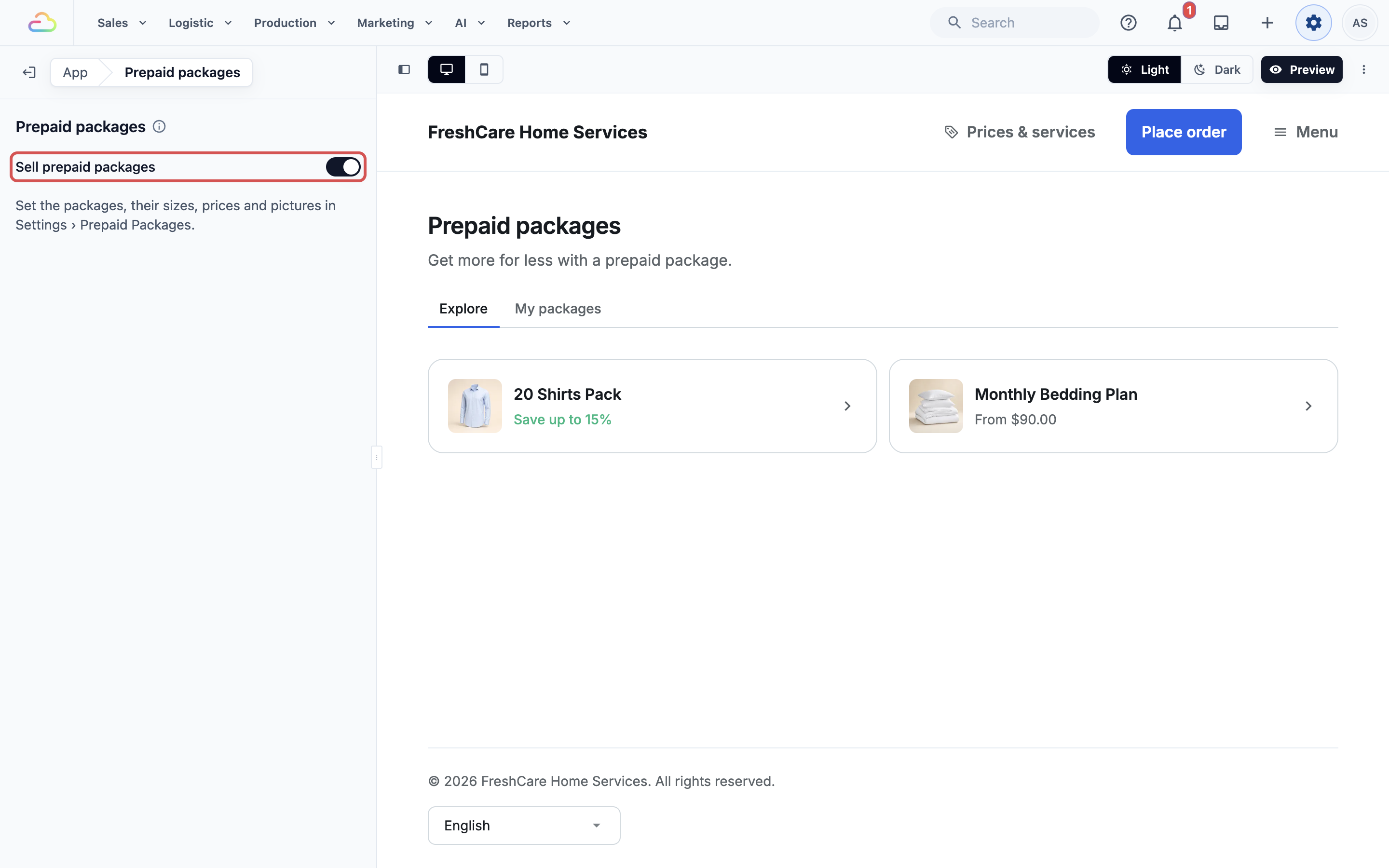This screenshot has height=868, width=1389.
Task: Switch to desktop preview icon
Action: (447, 69)
